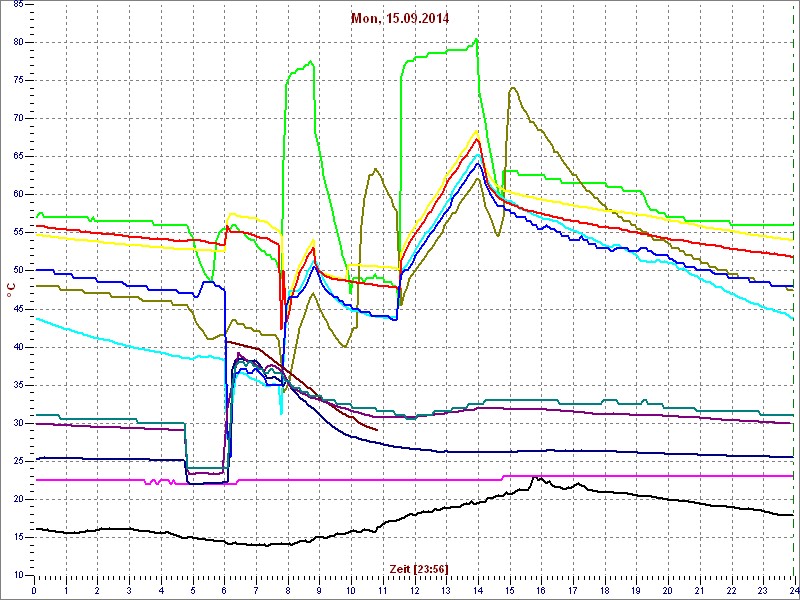
Task: Pick hour 21 on the time axis
Action: click(699, 590)
